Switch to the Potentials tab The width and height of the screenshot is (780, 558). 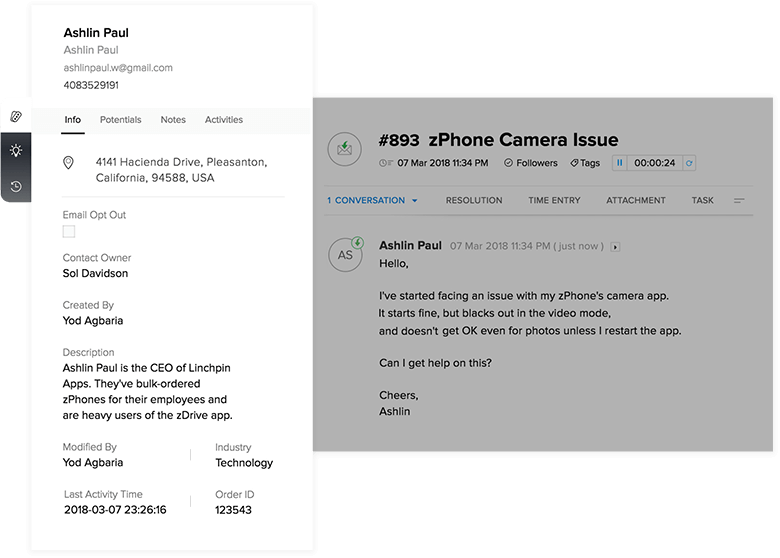click(120, 120)
